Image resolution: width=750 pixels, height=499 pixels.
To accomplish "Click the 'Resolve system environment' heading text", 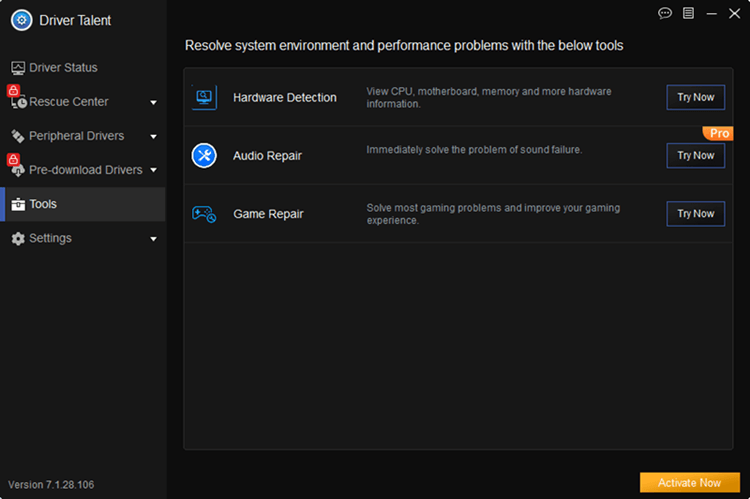I will coord(404,45).
